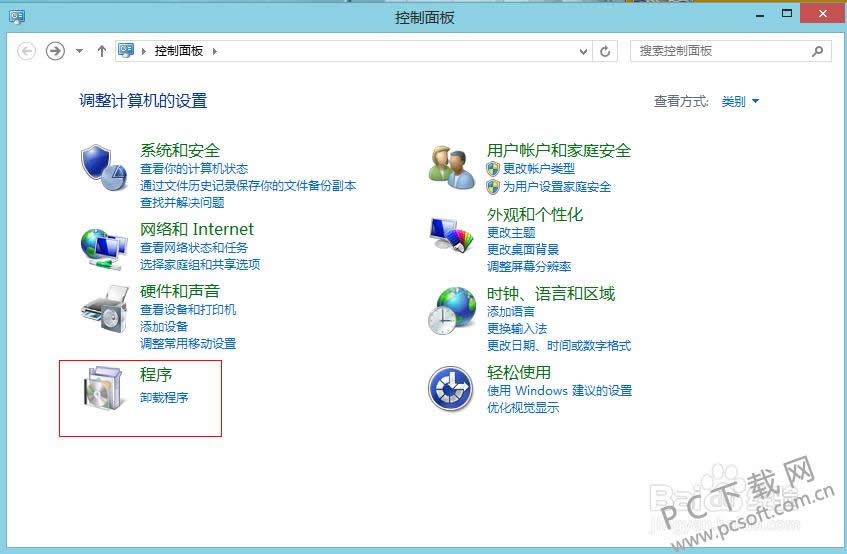Viewport: 847px width, 554px height.
Task: Click 更改帐户类型 link
Action: 538,169
